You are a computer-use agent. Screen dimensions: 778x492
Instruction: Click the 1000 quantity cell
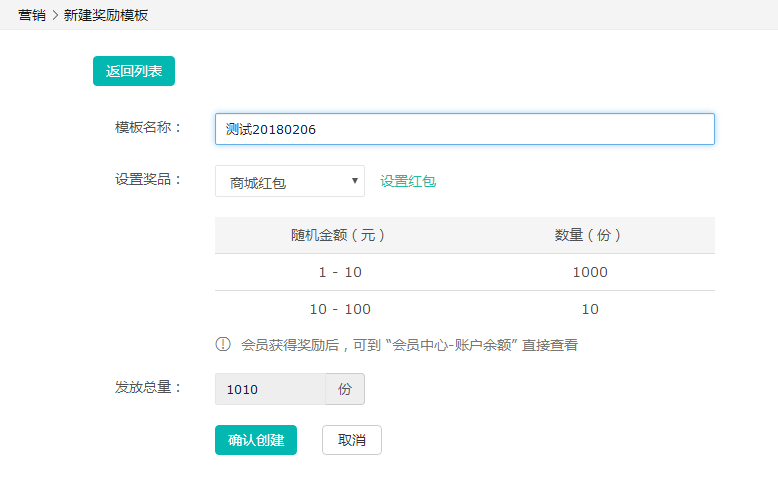click(589, 272)
